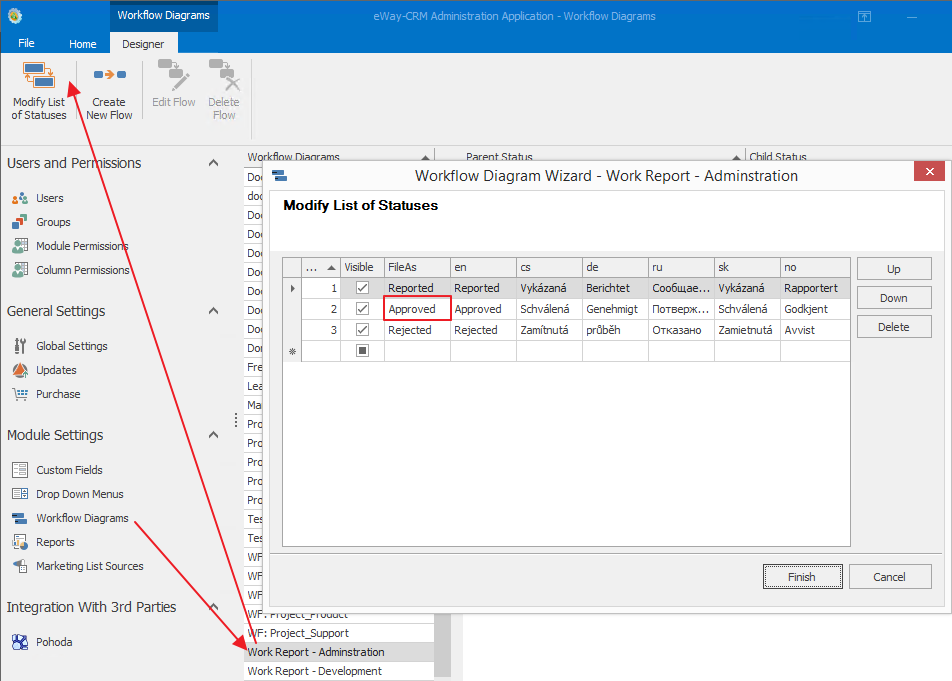Click the Down button
The image size is (952, 681).
point(894,298)
